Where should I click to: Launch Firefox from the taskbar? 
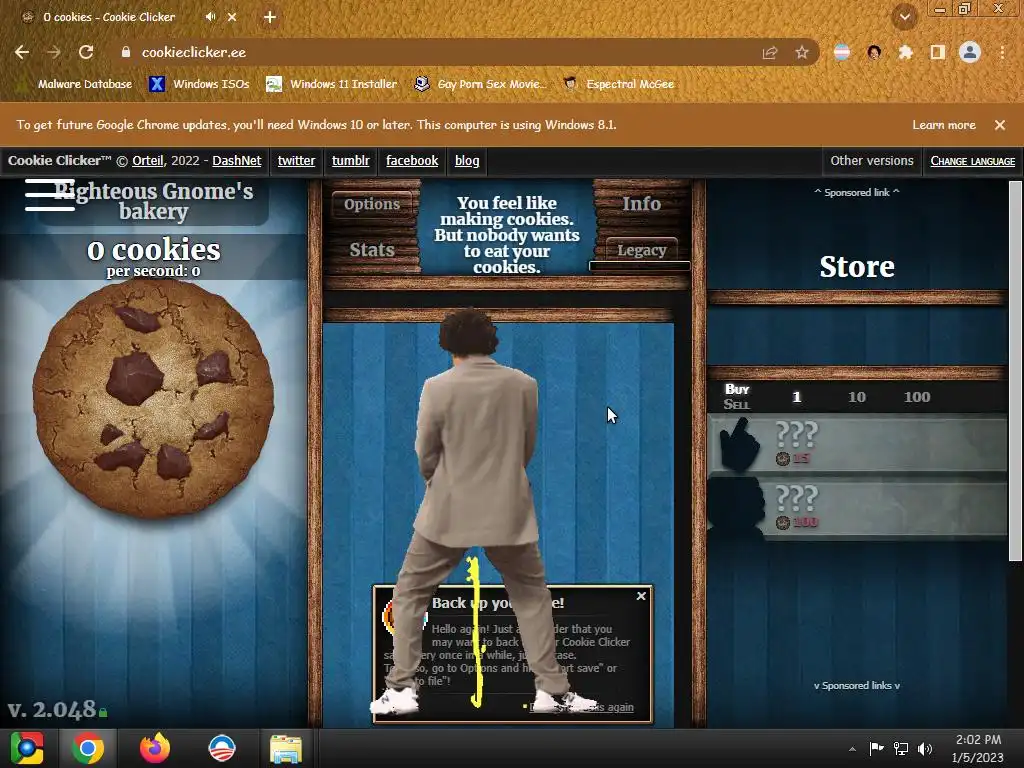coord(155,748)
